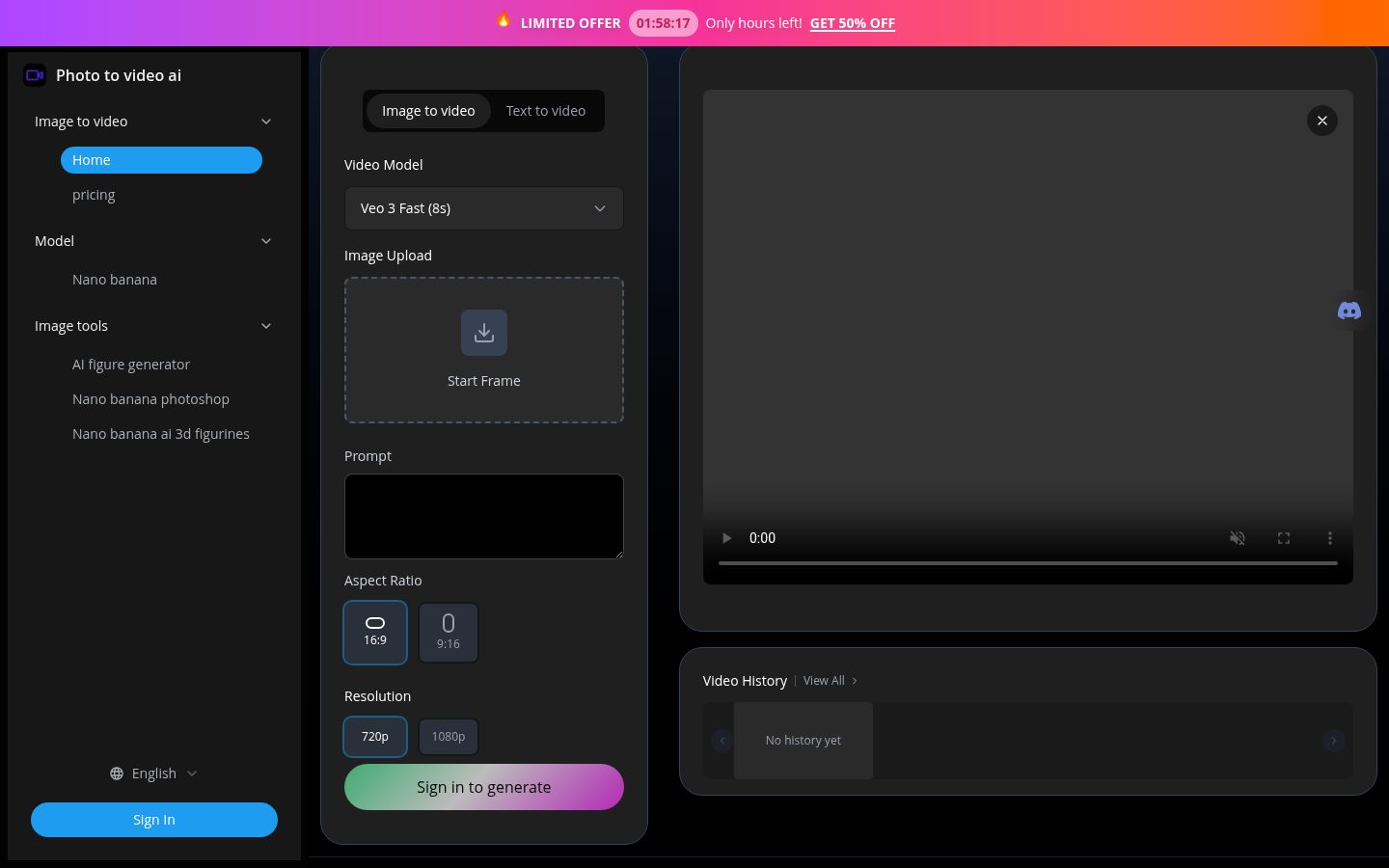
Task: Go to previous video history item
Action: coord(722,741)
